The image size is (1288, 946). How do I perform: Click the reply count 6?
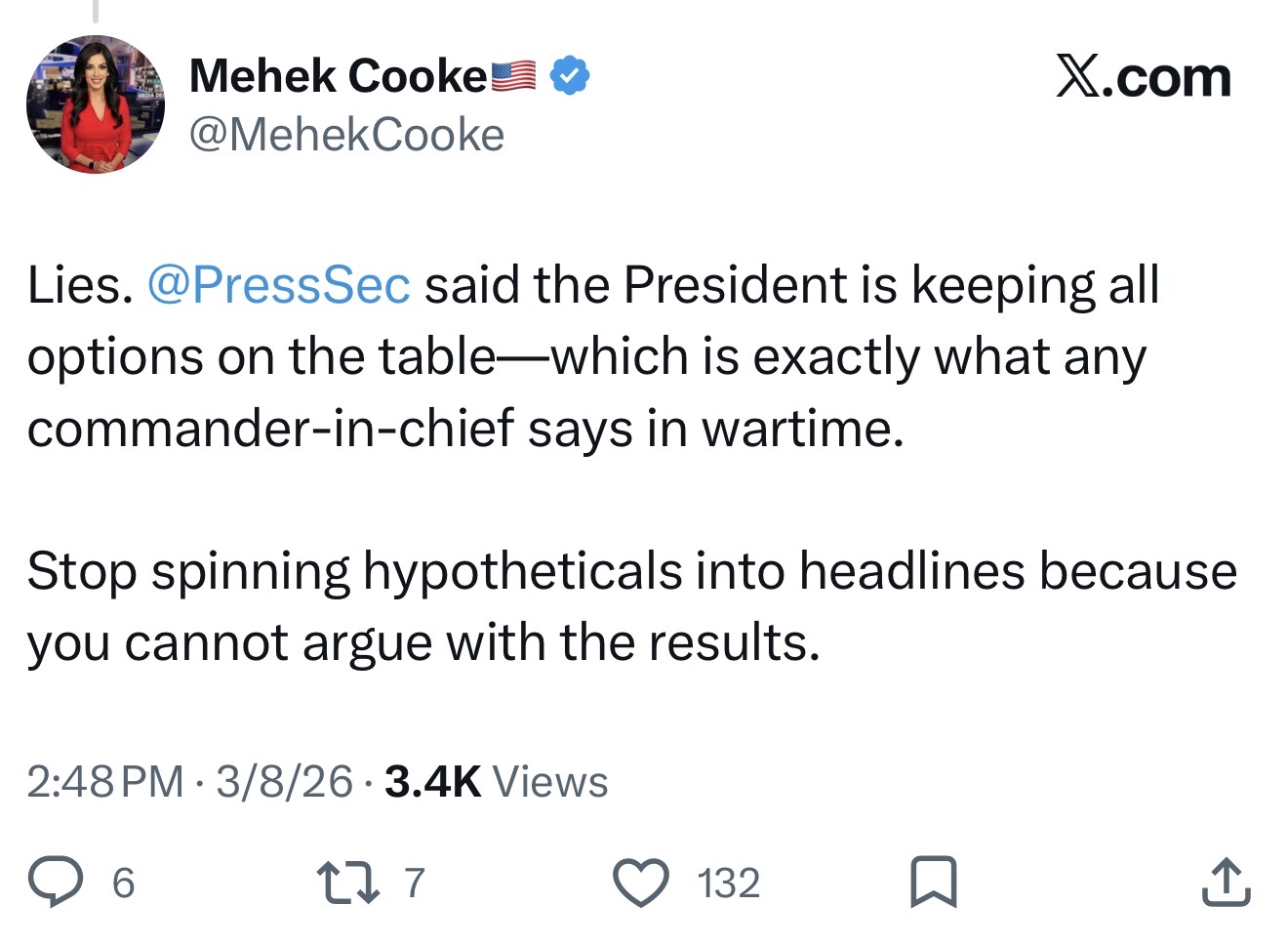(x=123, y=883)
